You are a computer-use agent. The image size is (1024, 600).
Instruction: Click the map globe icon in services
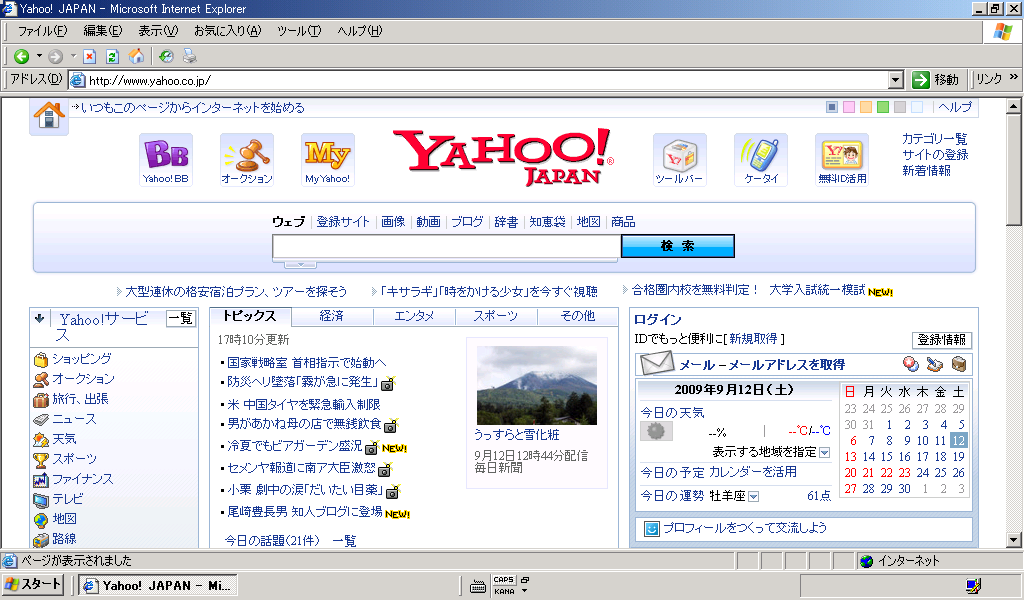tap(41, 520)
